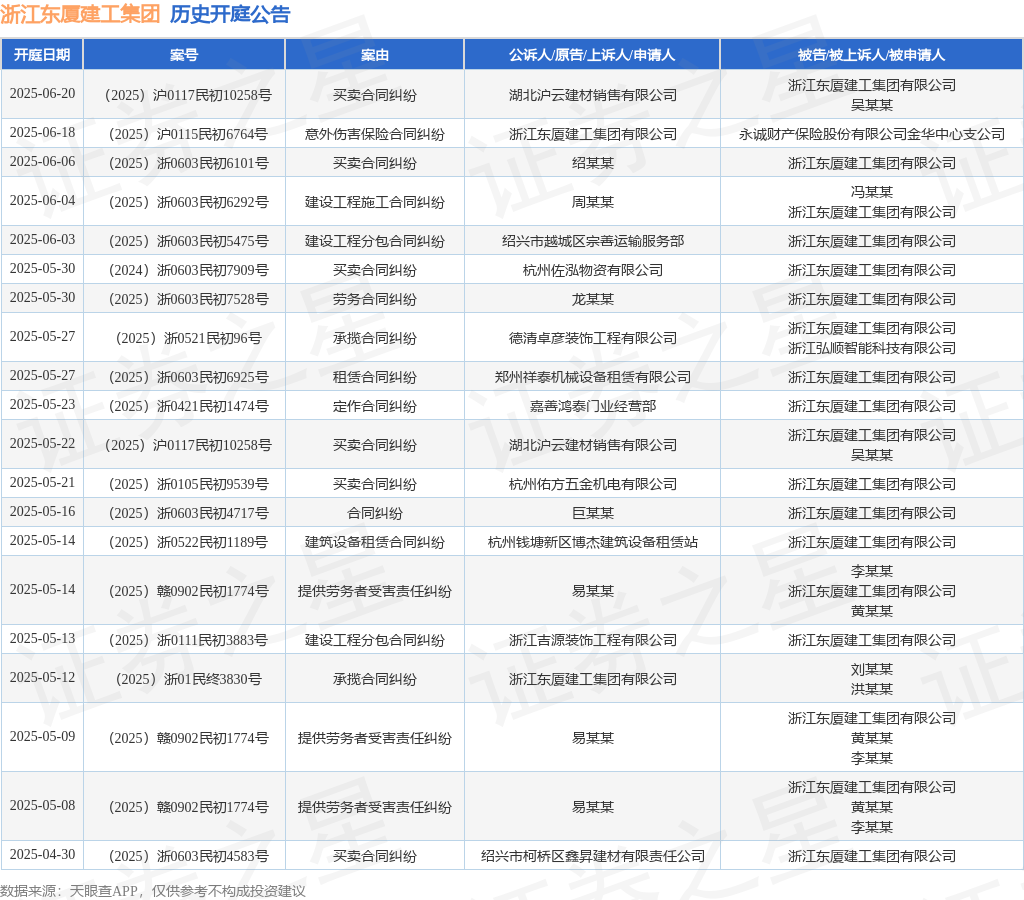
Task: Select date cell 2025-05-23
Action: coord(42,404)
